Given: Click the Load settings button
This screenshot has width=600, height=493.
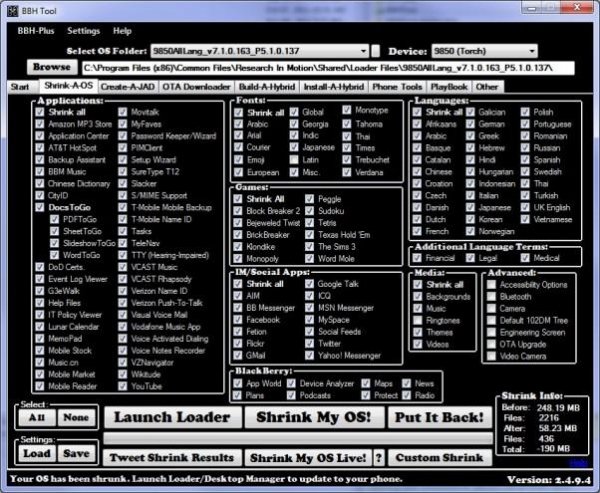Looking at the screenshot, I should pos(37,454).
